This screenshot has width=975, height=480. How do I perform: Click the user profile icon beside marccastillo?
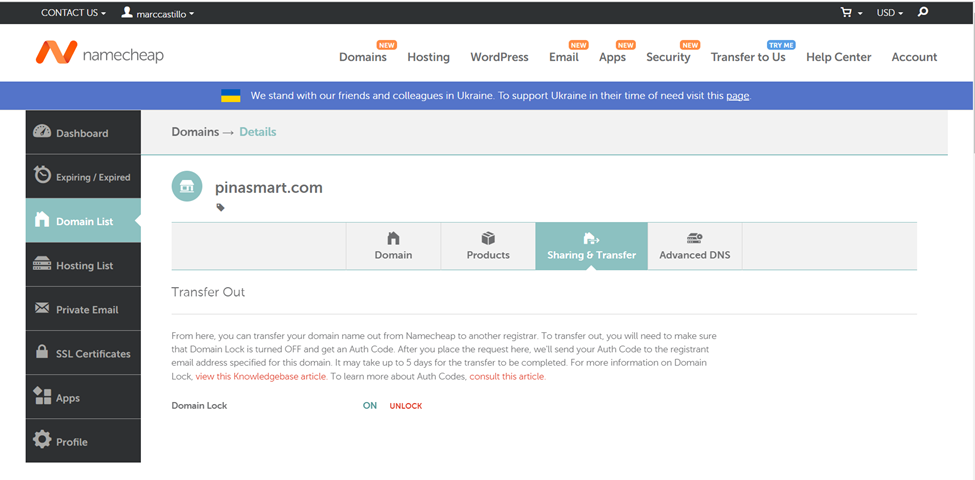point(127,12)
